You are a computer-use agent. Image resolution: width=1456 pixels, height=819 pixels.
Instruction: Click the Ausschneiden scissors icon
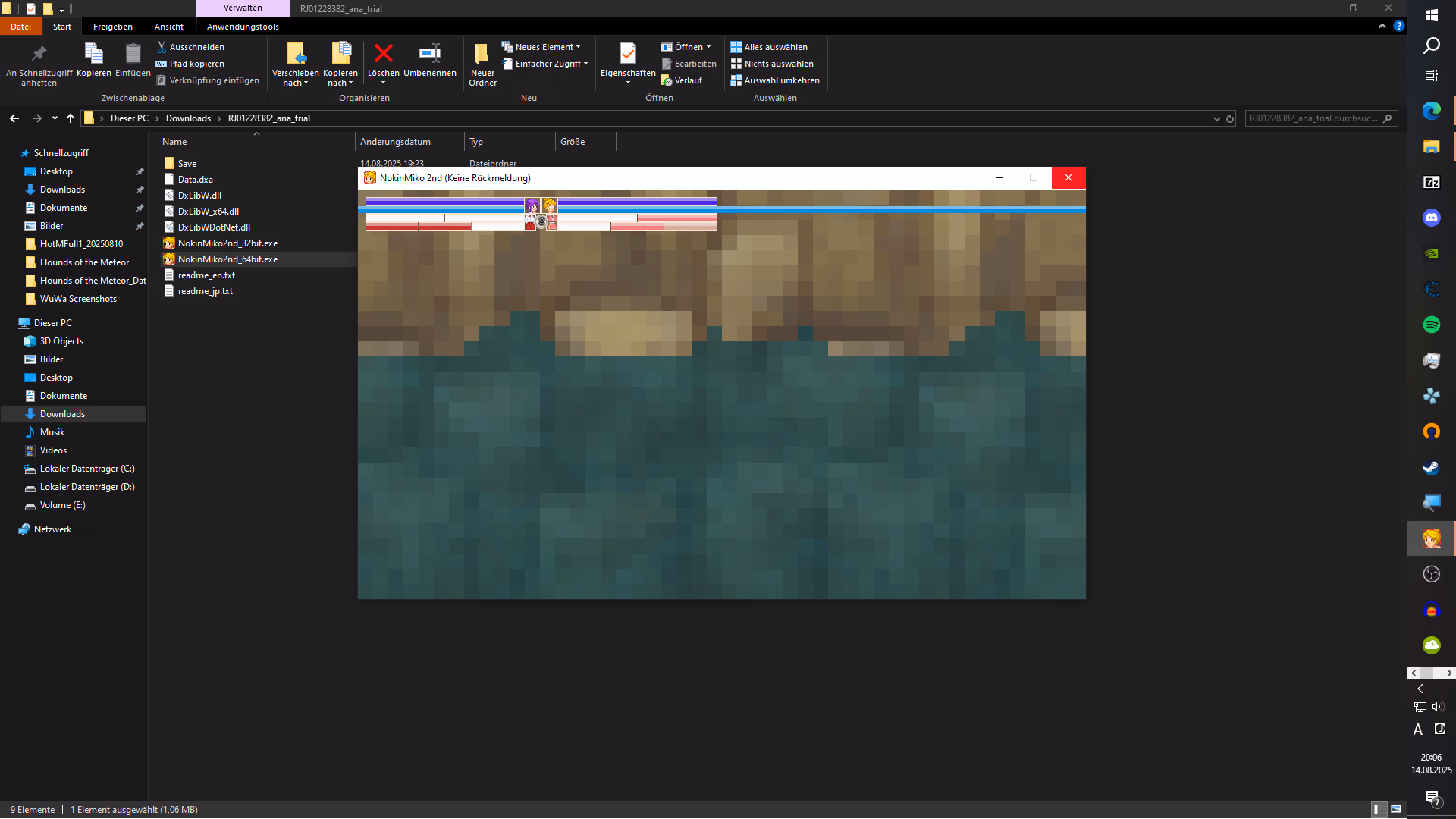[162, 47]
